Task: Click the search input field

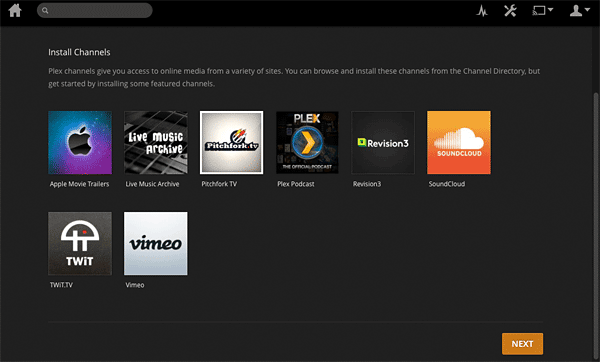Action: pyautogui.click(x=95, y=10)
